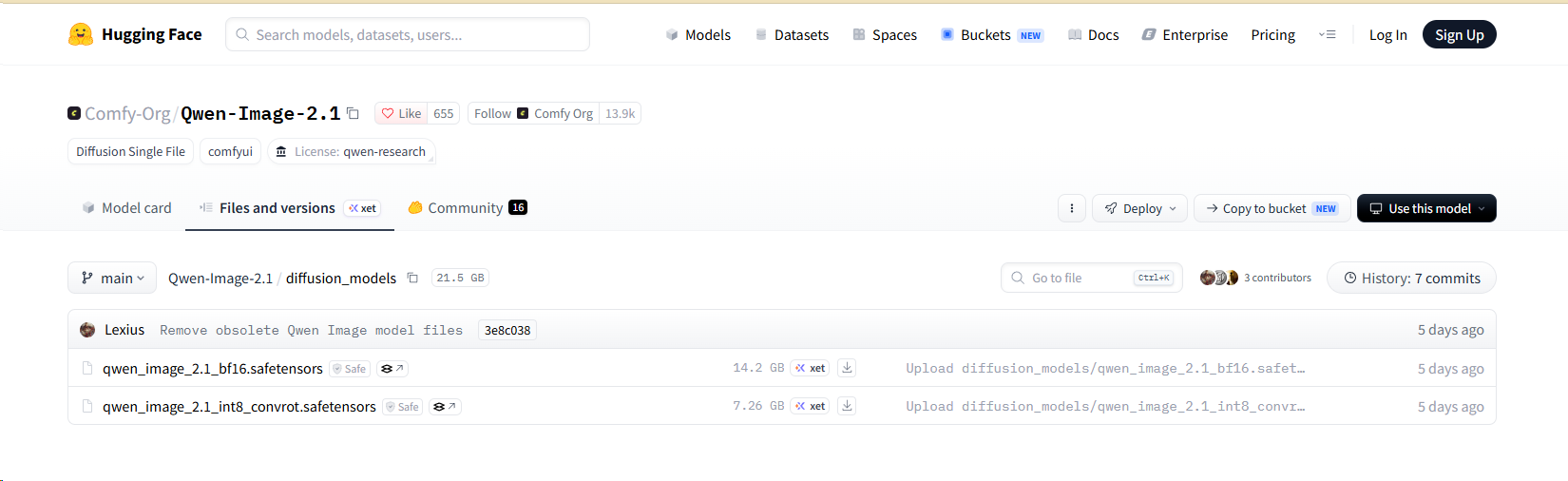
Task: Open tensor viewer icon for the int8_convrot file
Action: pos(445,407)
